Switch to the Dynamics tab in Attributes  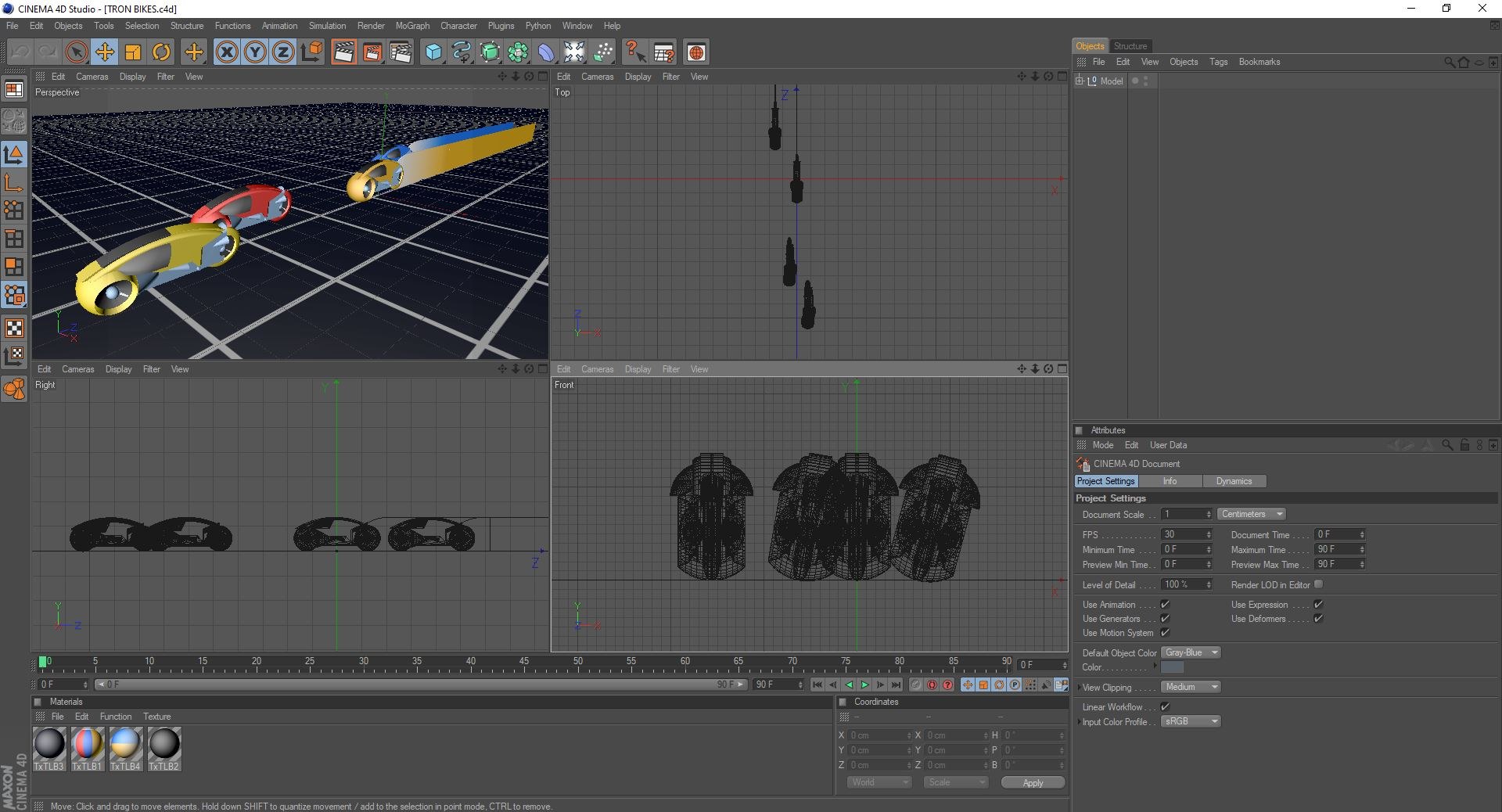[x=1234, y=482]
